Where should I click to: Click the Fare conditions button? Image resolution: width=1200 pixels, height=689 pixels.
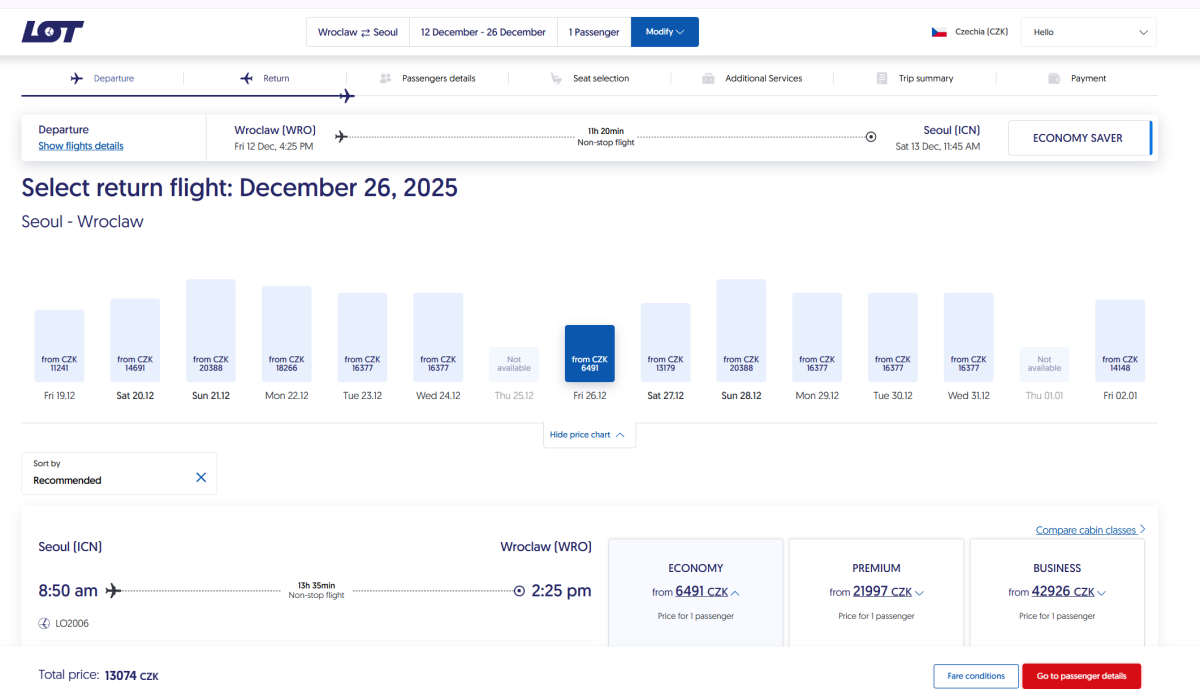[976, 676]
